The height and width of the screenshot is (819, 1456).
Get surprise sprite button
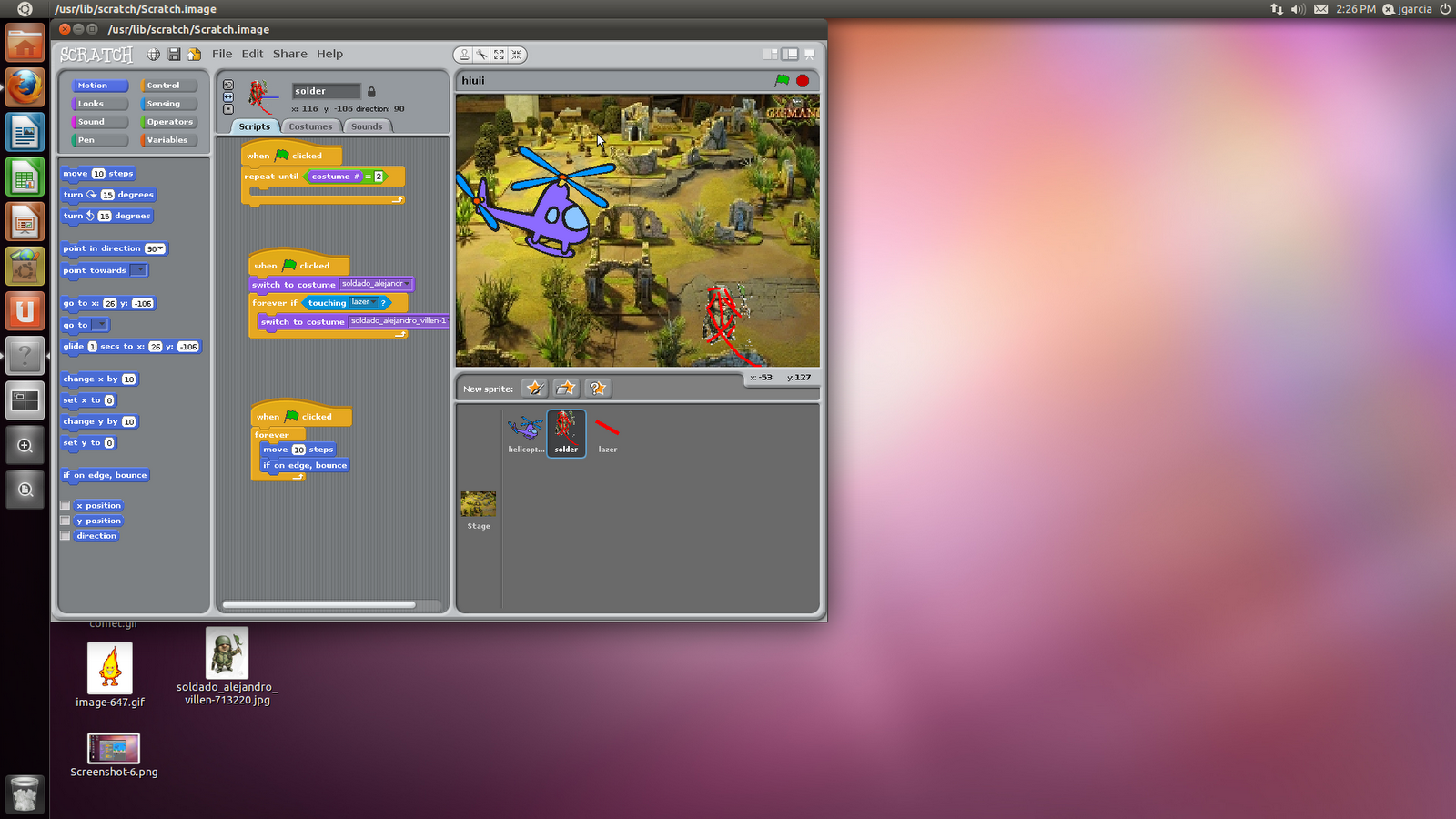(598, 389)
